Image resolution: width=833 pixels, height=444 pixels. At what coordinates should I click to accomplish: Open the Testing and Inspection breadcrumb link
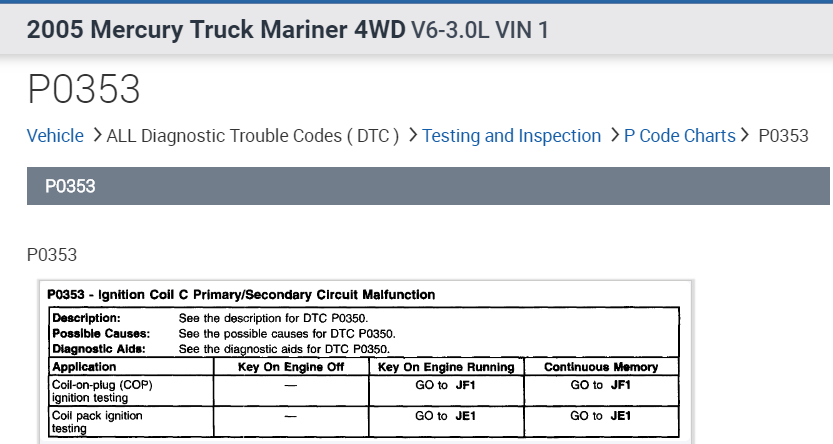[511, 136]
